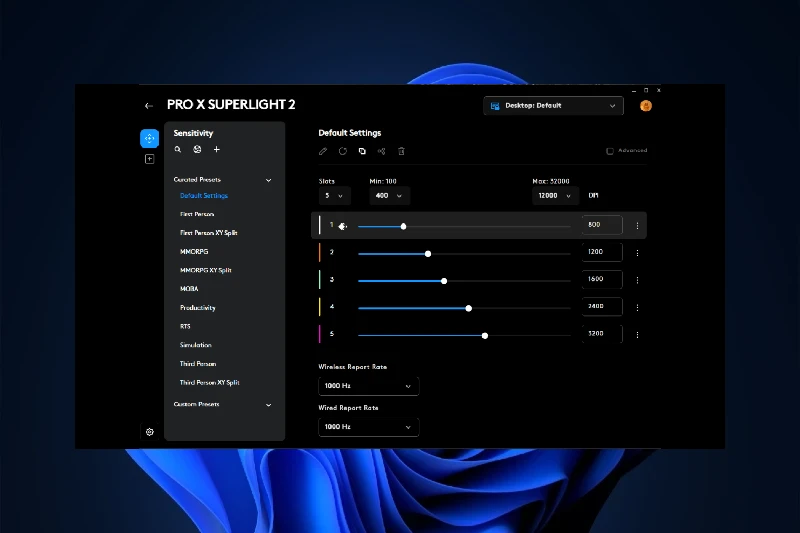Click the DPI slot 2 slider handle
The width and height of the screenshot is (800, 533).
click(428, 253)
